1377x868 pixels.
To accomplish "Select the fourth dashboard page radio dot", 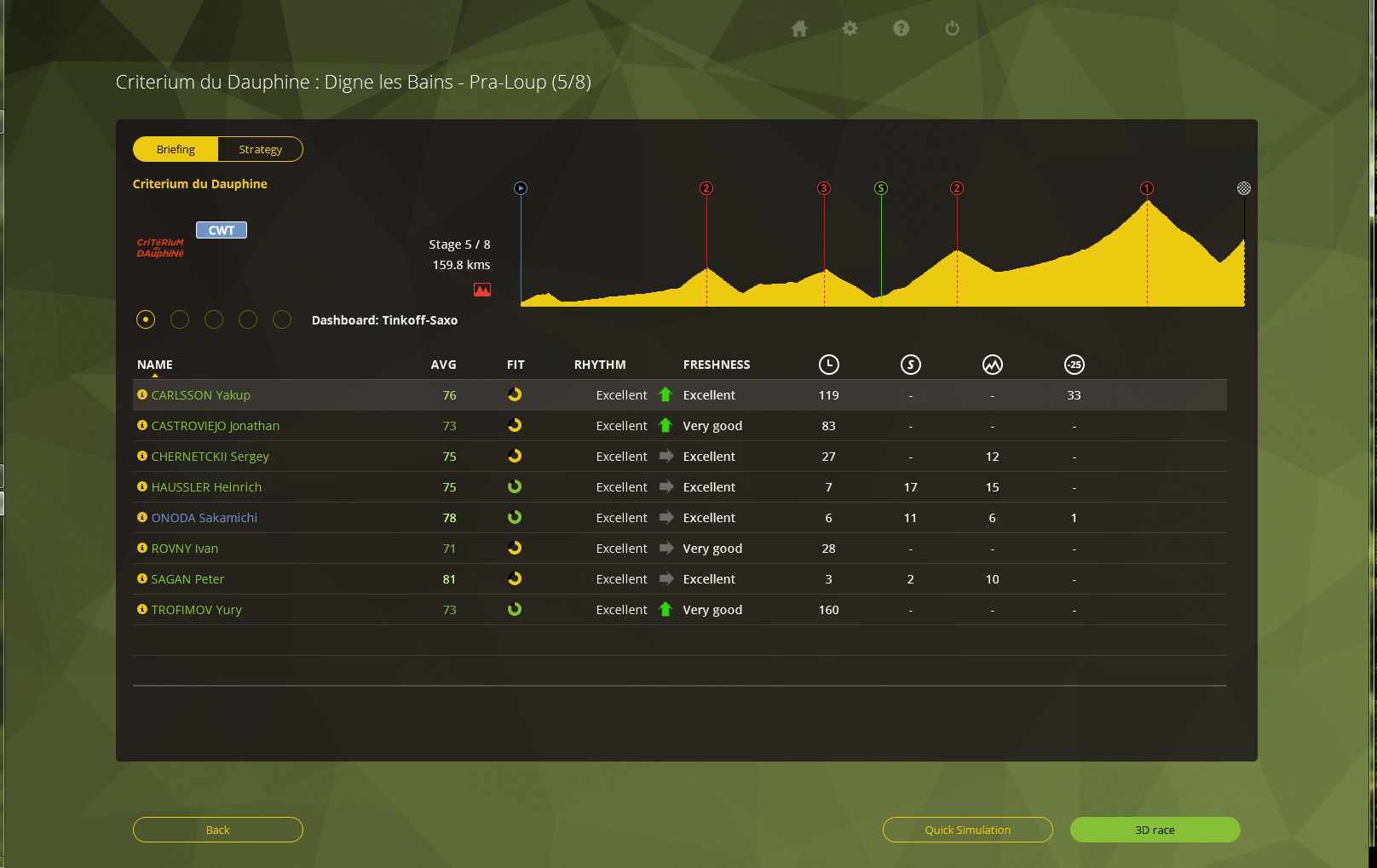I will pyautogui.click(x=248, y=319).
